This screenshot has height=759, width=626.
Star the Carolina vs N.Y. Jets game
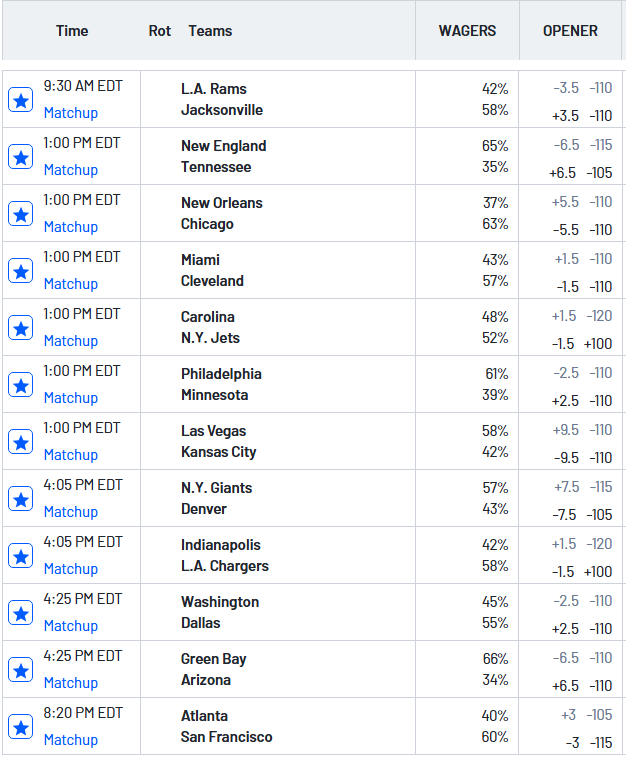click(x=20, y=327)
